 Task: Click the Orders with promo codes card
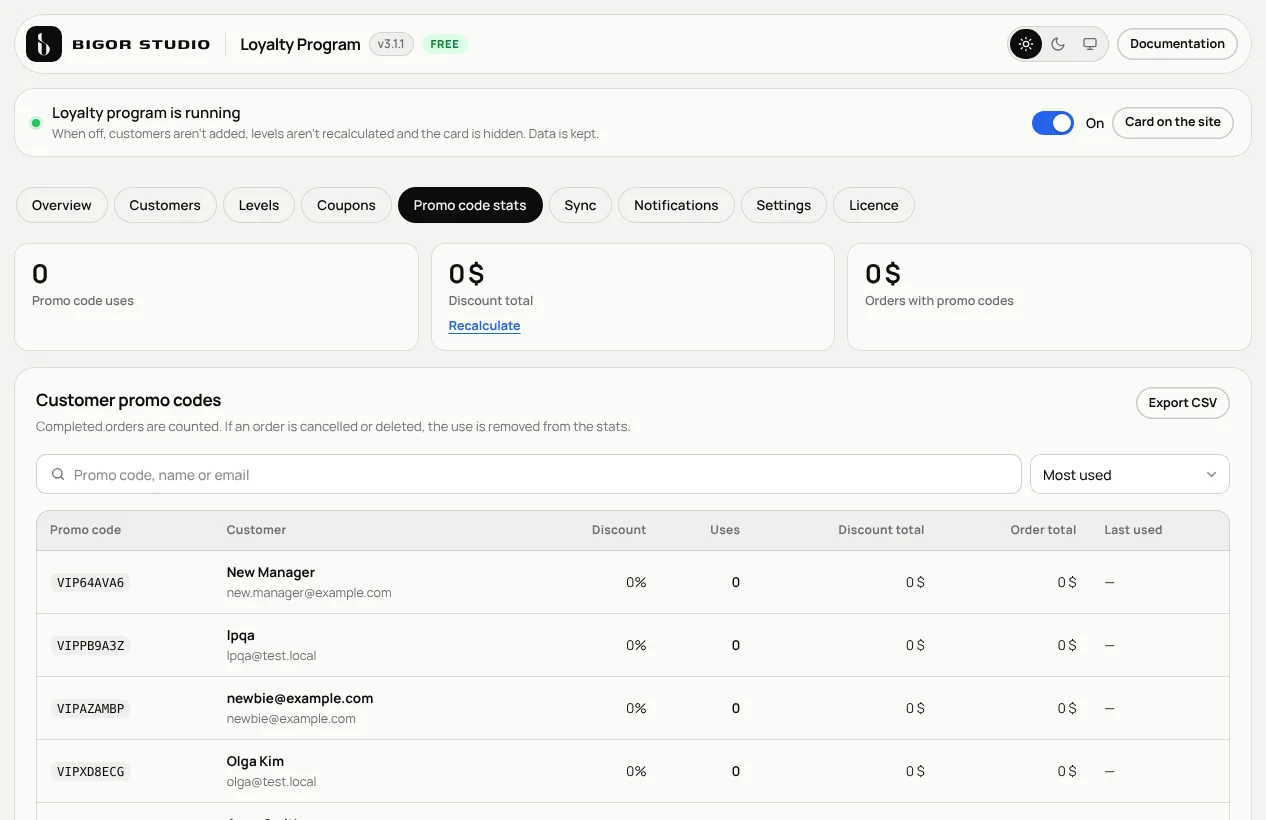pos(1049,297)
